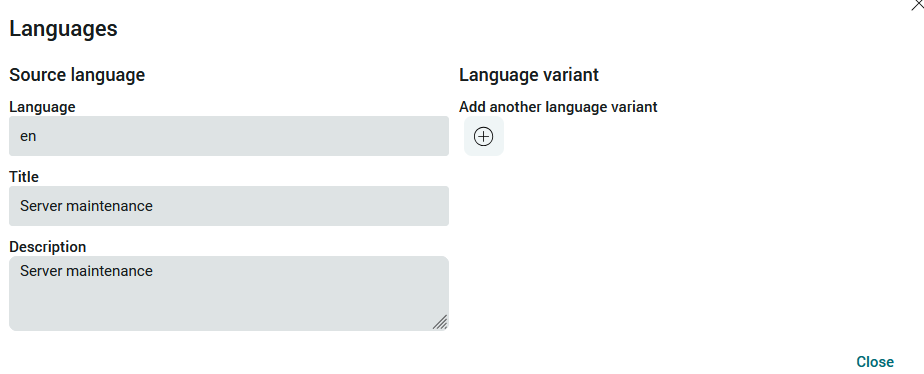The width and height of the screenshot is (924, 374).
Task: Click the Description text area resize handle
Action: click(x=440, y=322)
